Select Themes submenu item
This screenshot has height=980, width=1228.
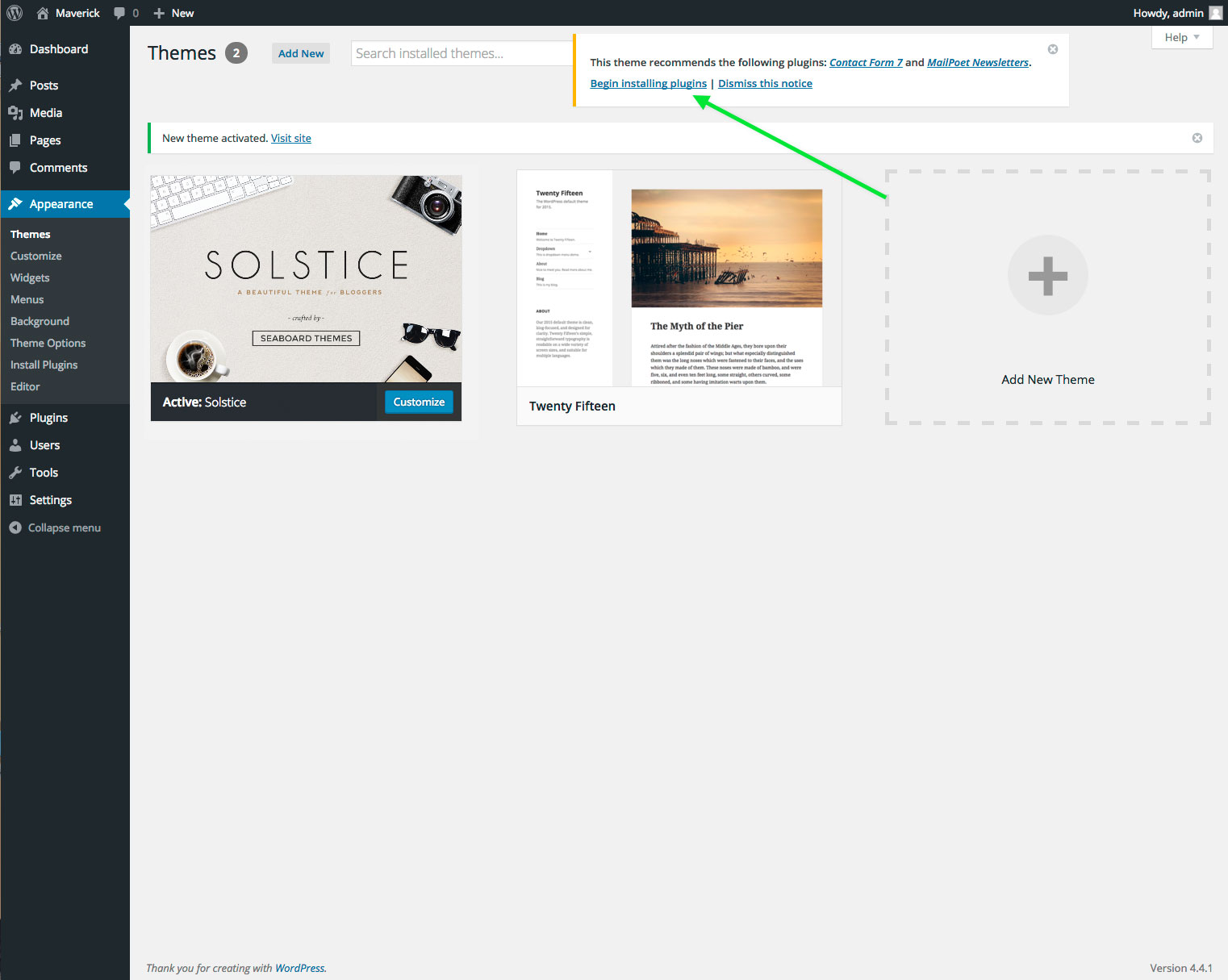[x=31, y=234]
